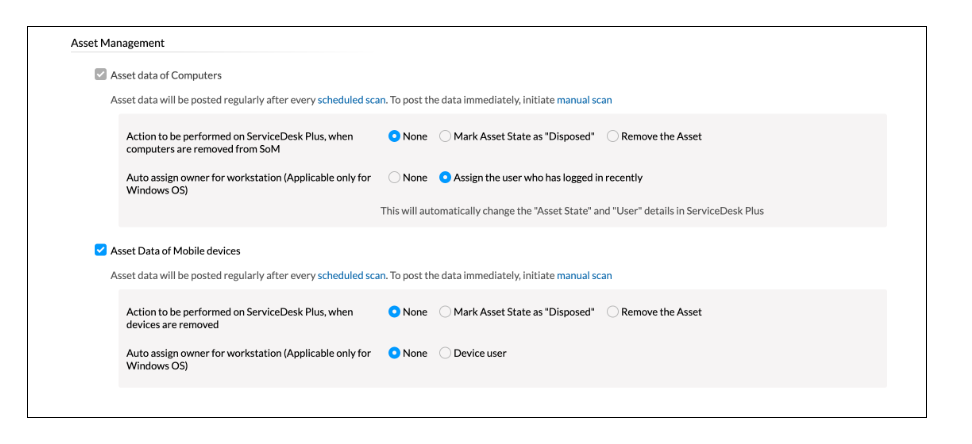The image size is (972, 444).
Task: Open manual scan link under Computers asset data
Action: point(584,100)
